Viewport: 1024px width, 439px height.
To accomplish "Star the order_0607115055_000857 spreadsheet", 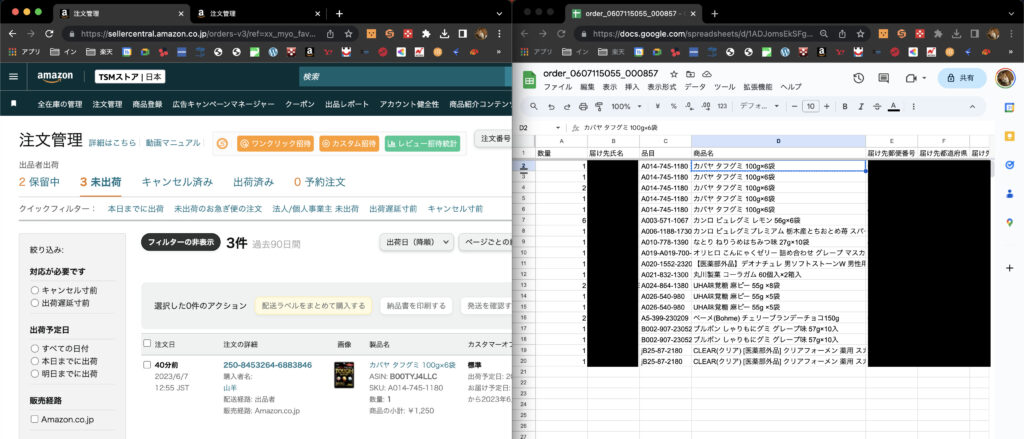I will pyautogui.click(x=674, y=74).
